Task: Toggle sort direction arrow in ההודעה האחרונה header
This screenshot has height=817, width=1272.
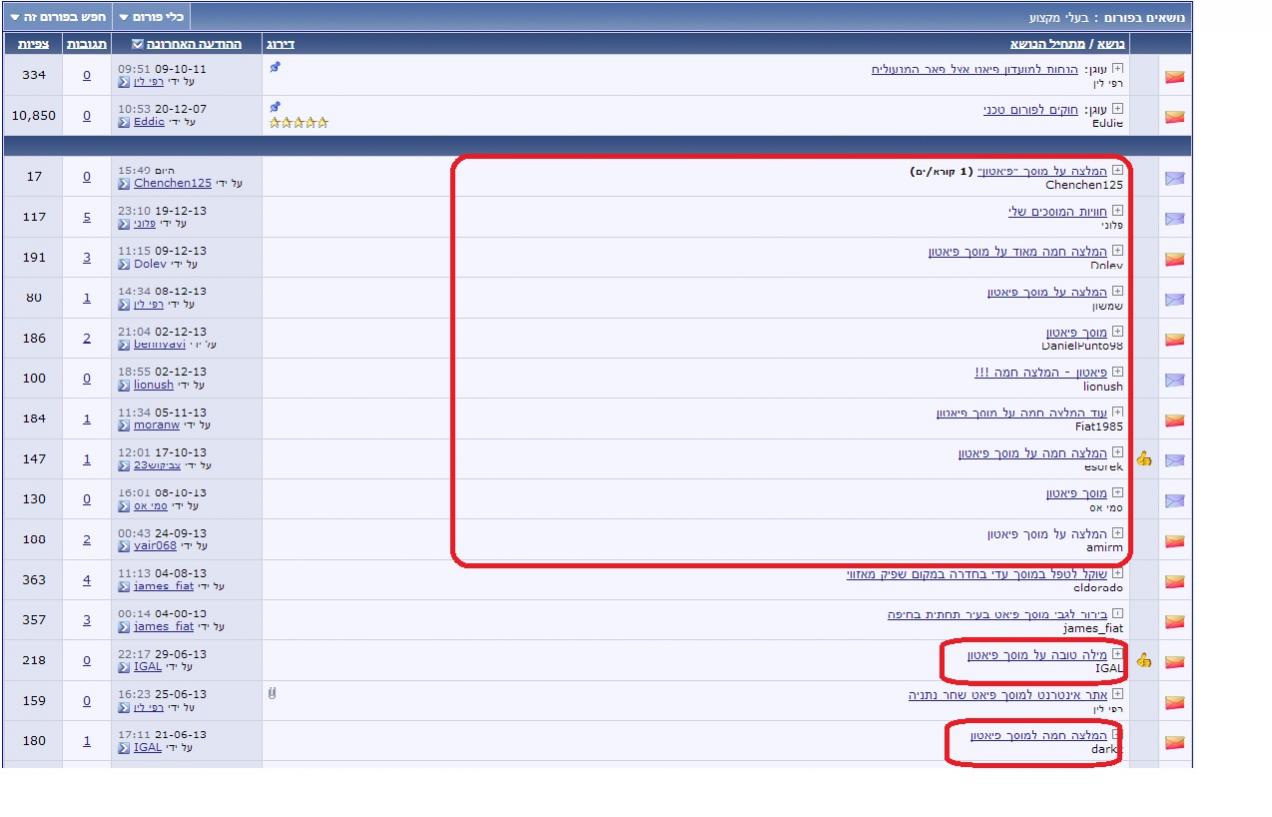Action: (x=138, y=45)
